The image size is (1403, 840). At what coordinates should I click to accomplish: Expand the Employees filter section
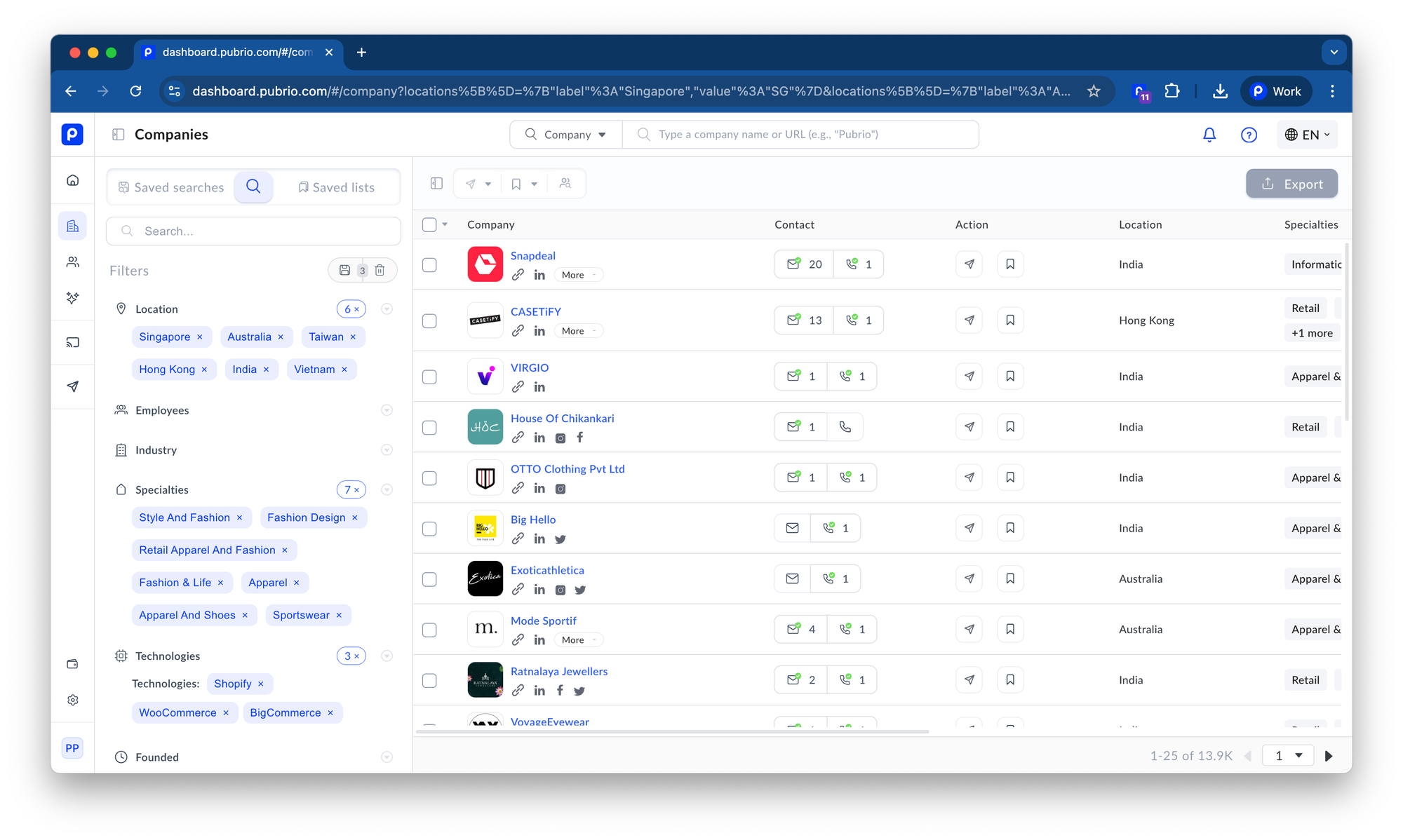click(387, 410)
